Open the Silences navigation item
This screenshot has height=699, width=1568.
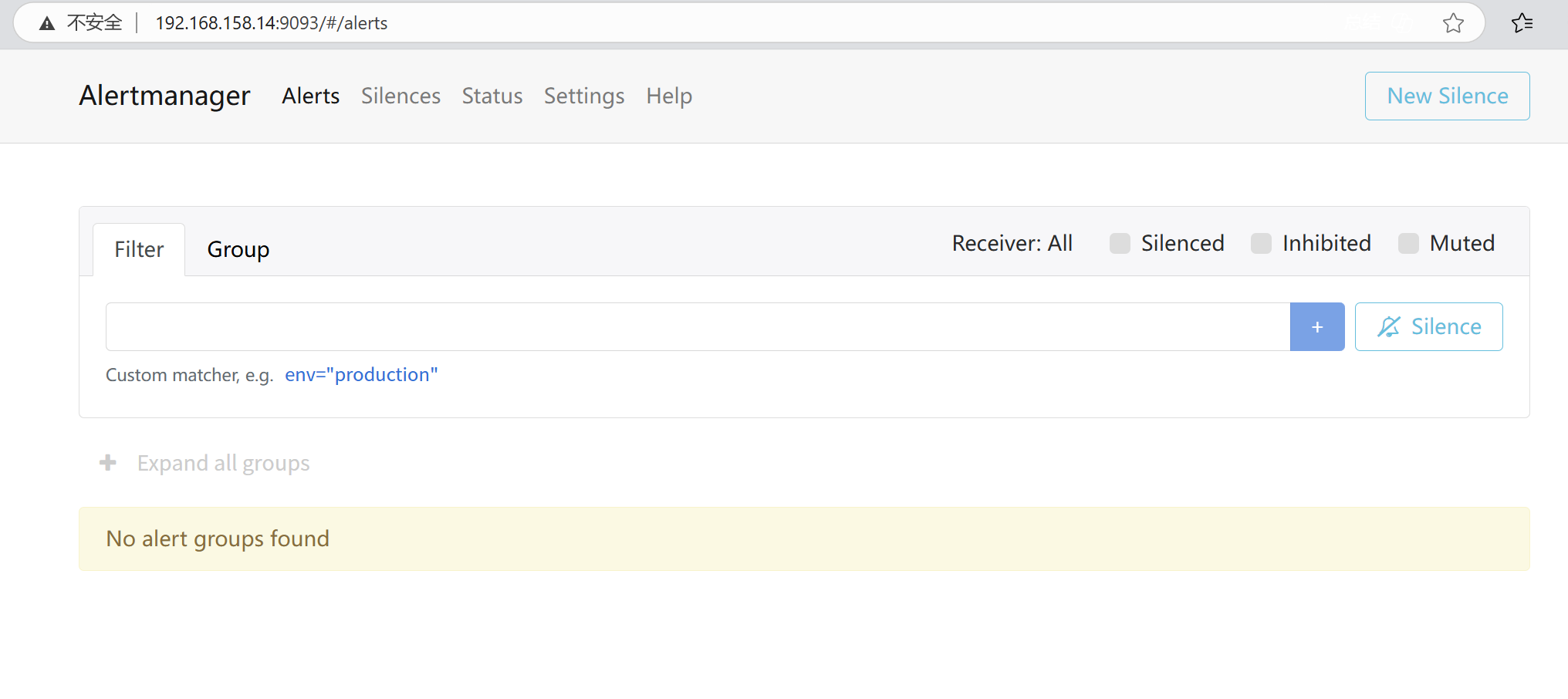point(400,96)
